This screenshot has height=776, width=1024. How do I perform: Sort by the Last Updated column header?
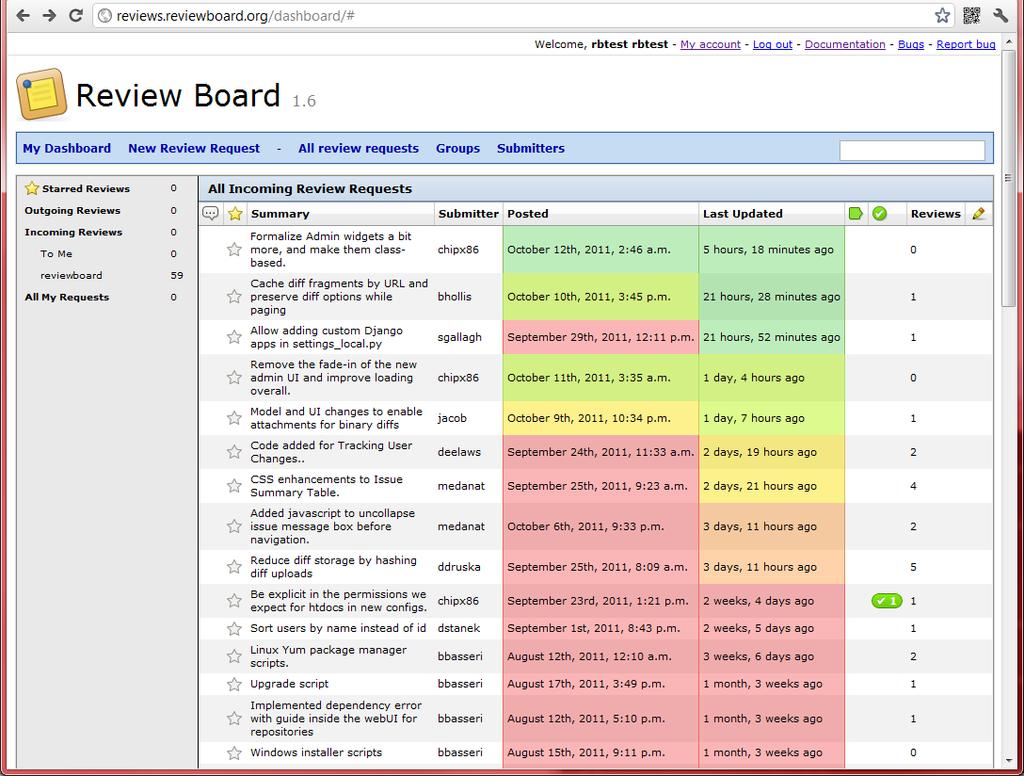[x=743, y=214]
